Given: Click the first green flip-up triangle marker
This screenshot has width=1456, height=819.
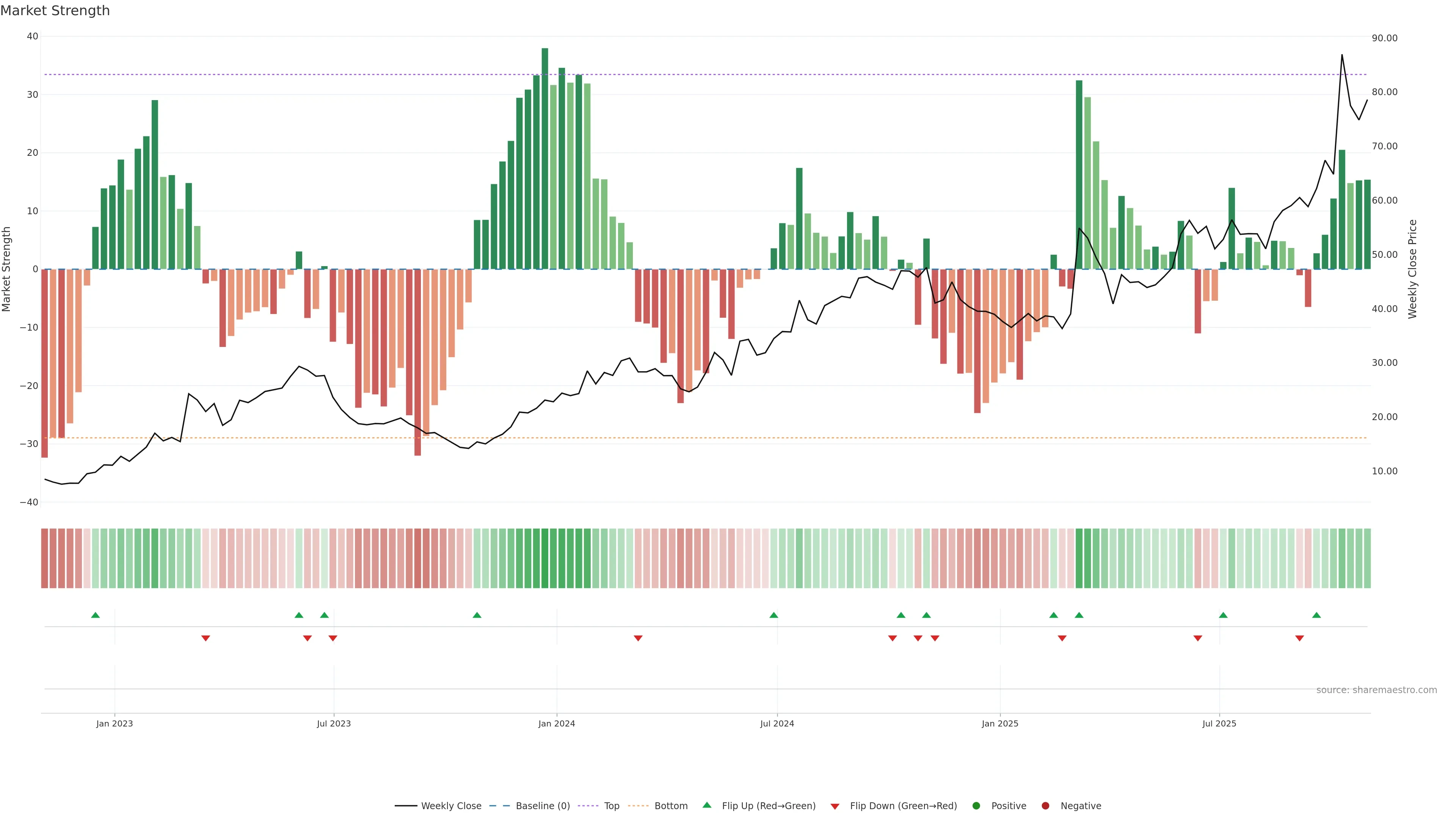Looking at the screenshot, I should pyautogui.click(x=96, y=615).
